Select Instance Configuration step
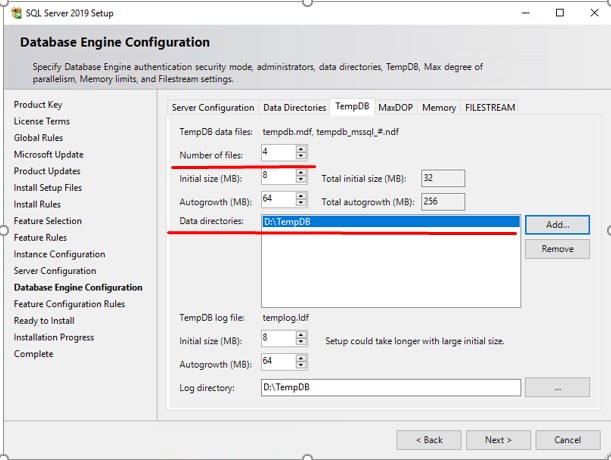611x460 pixels. pos(60,255)
